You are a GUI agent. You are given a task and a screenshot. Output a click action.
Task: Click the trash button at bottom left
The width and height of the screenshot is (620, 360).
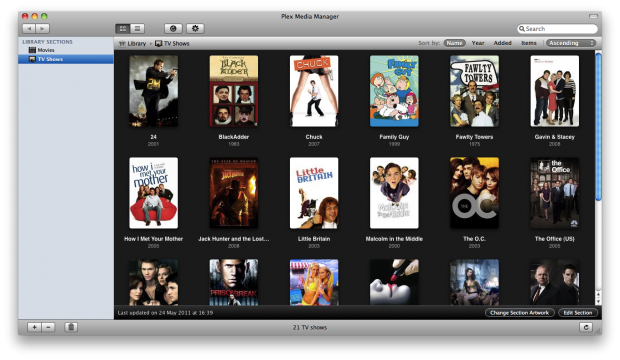pos(71,327)
